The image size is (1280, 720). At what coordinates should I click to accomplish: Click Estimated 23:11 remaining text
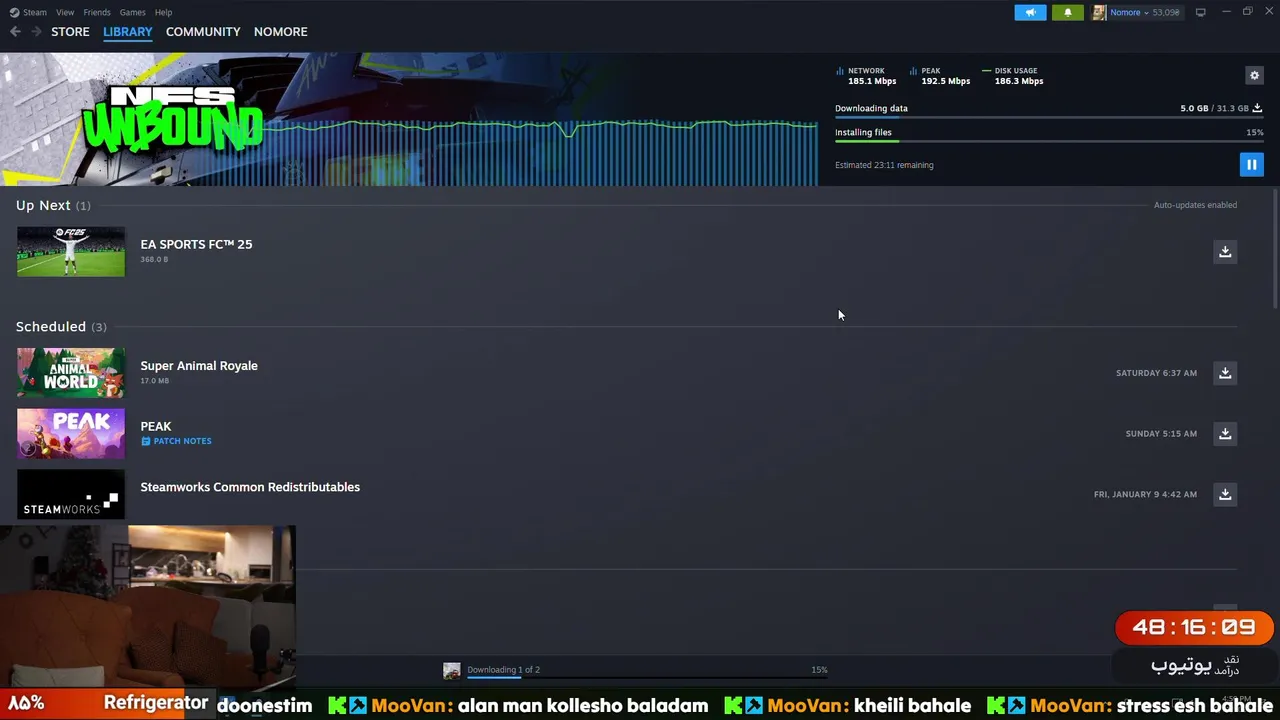[884, 165]
